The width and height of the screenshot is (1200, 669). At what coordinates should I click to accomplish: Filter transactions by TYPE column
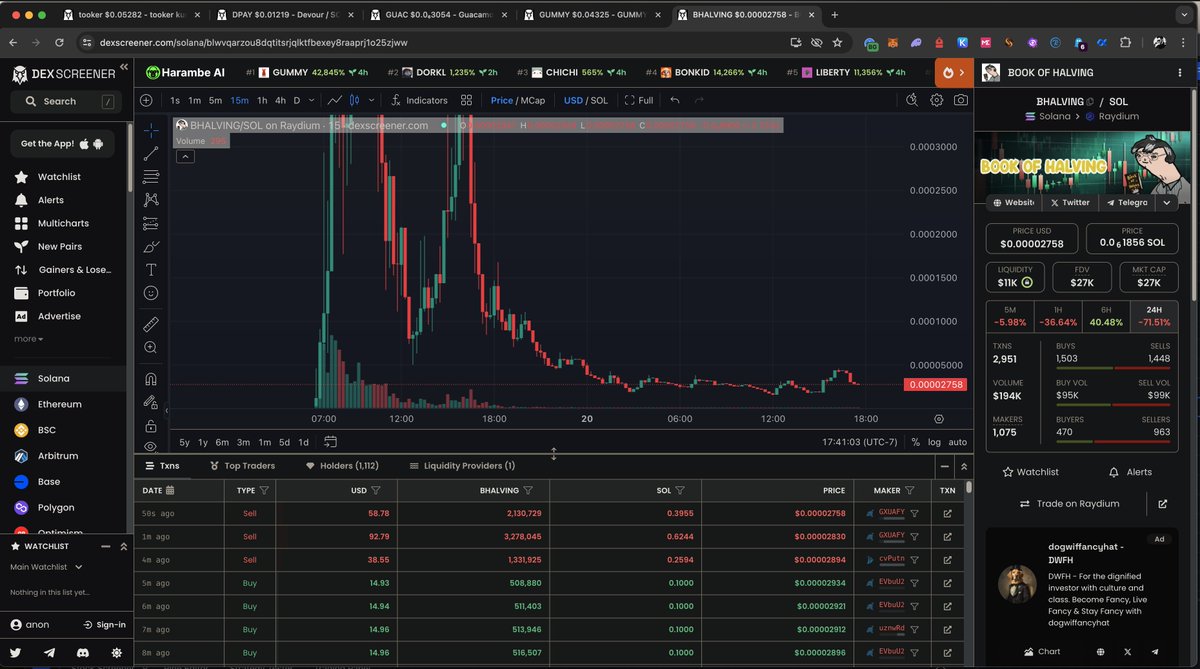click(x=264, y=490)
